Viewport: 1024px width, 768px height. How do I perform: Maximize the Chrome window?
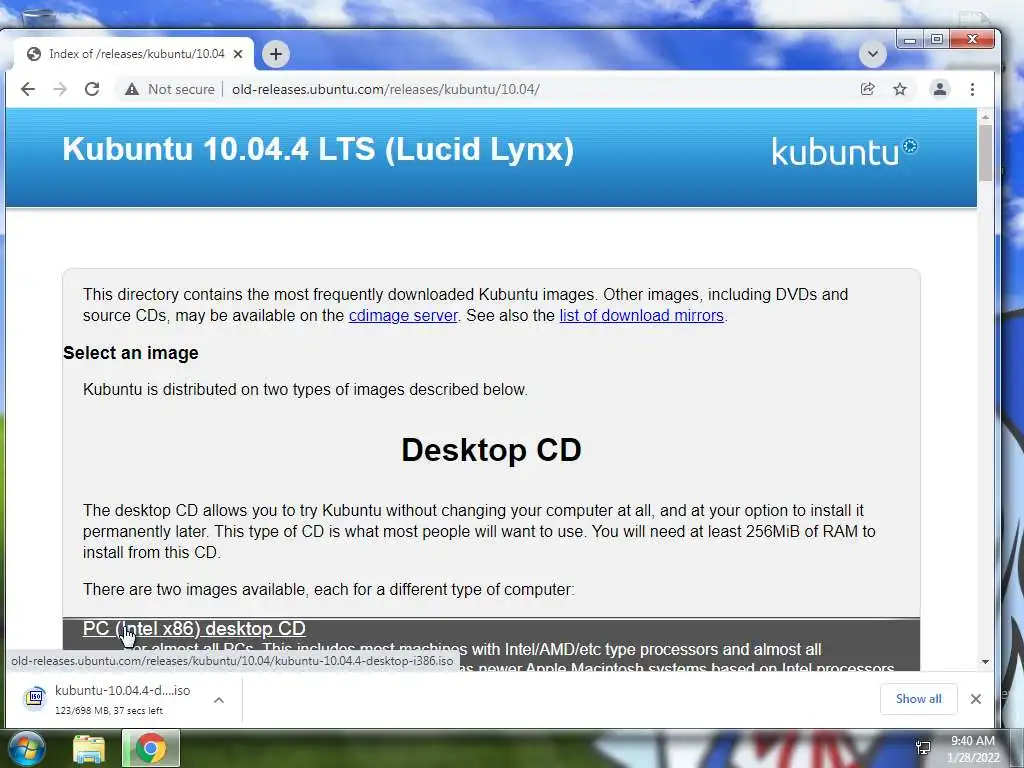click(936, 39)
